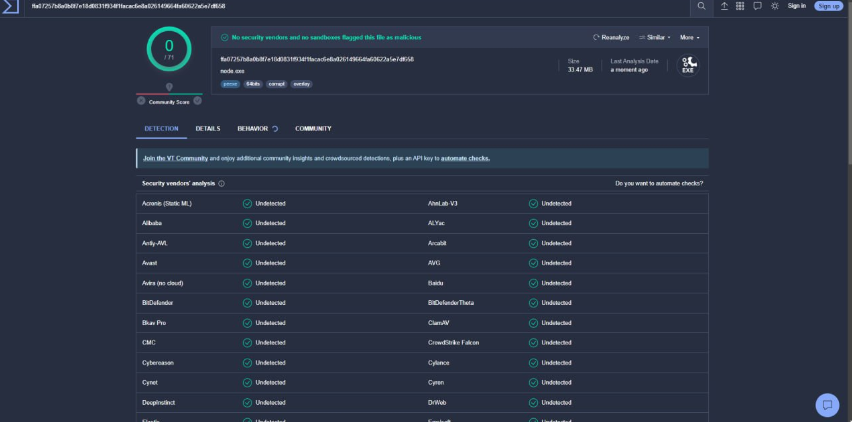Click the AVG undetected check icon
The width and height of the screenshot is (852, 422).
[534, 263]
